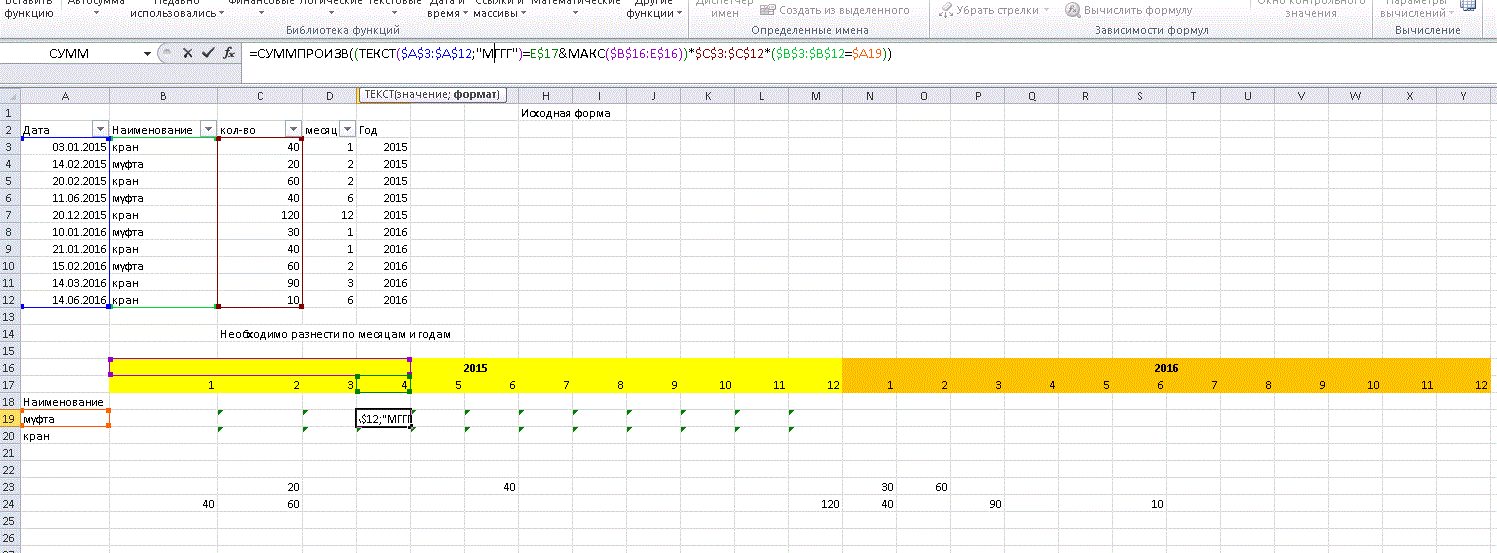Open the месяц column filter dropdown
This screenshot has height=553, width=1497.
(x=347, y=130)
